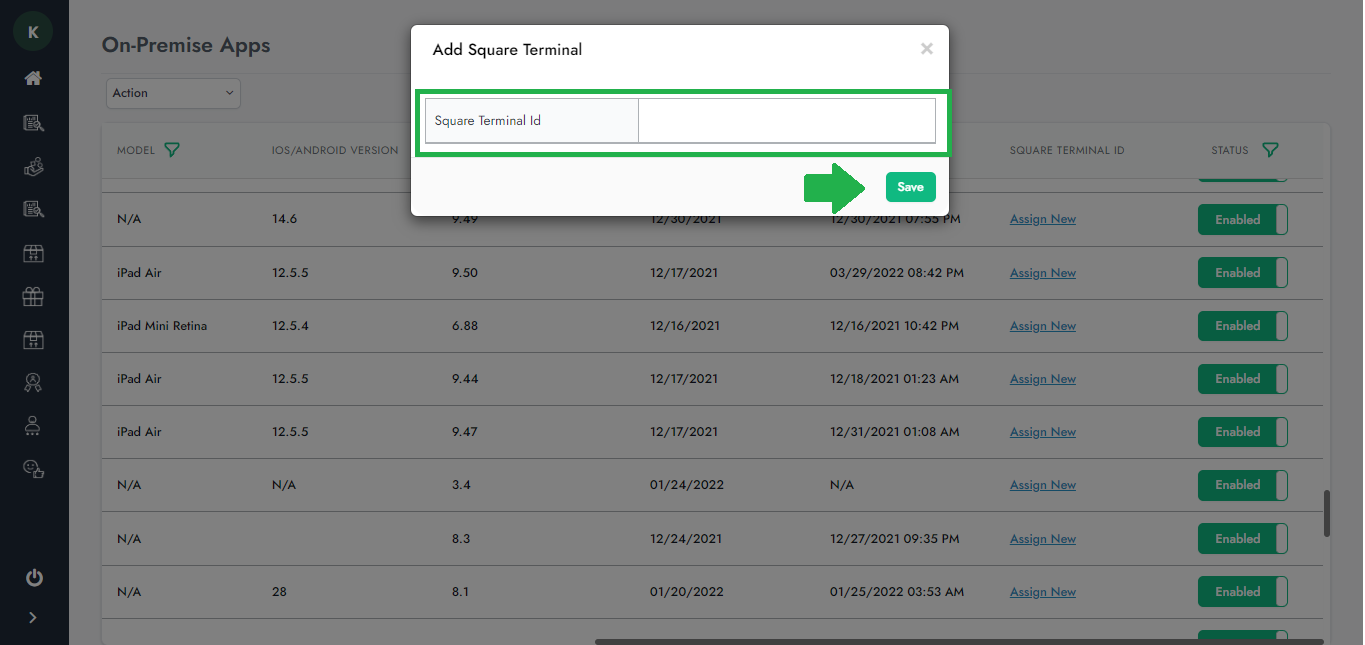Screen dimensions: 1365x645
Task: Open the gift box icon in sidebar
Action: coord(33,296)
